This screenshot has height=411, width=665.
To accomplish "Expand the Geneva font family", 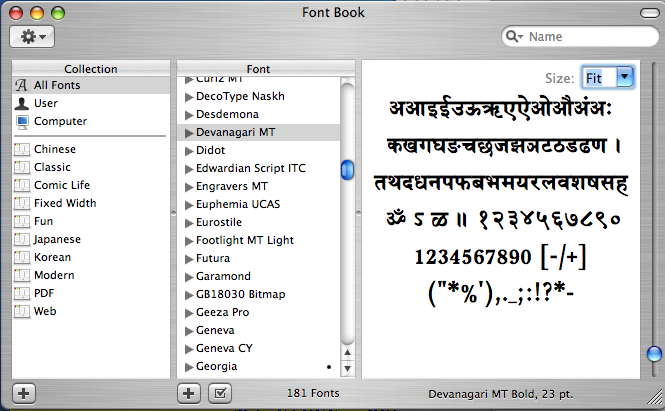I will (189, 331).
